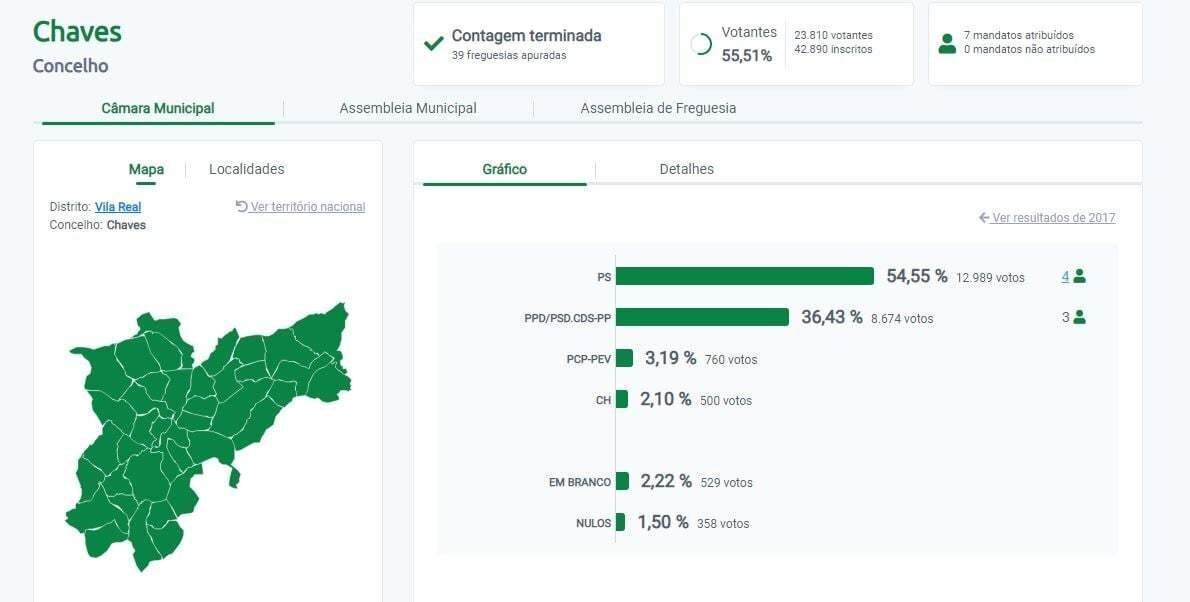This screenshot has width=1190, height=602.
Task: Click the person icon next to mandatos atribuídos
Action: tap(947, 43)
